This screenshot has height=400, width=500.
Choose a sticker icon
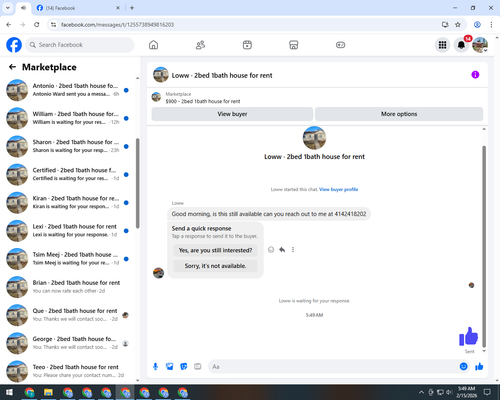pyautogui.click(x=184, y=367)
